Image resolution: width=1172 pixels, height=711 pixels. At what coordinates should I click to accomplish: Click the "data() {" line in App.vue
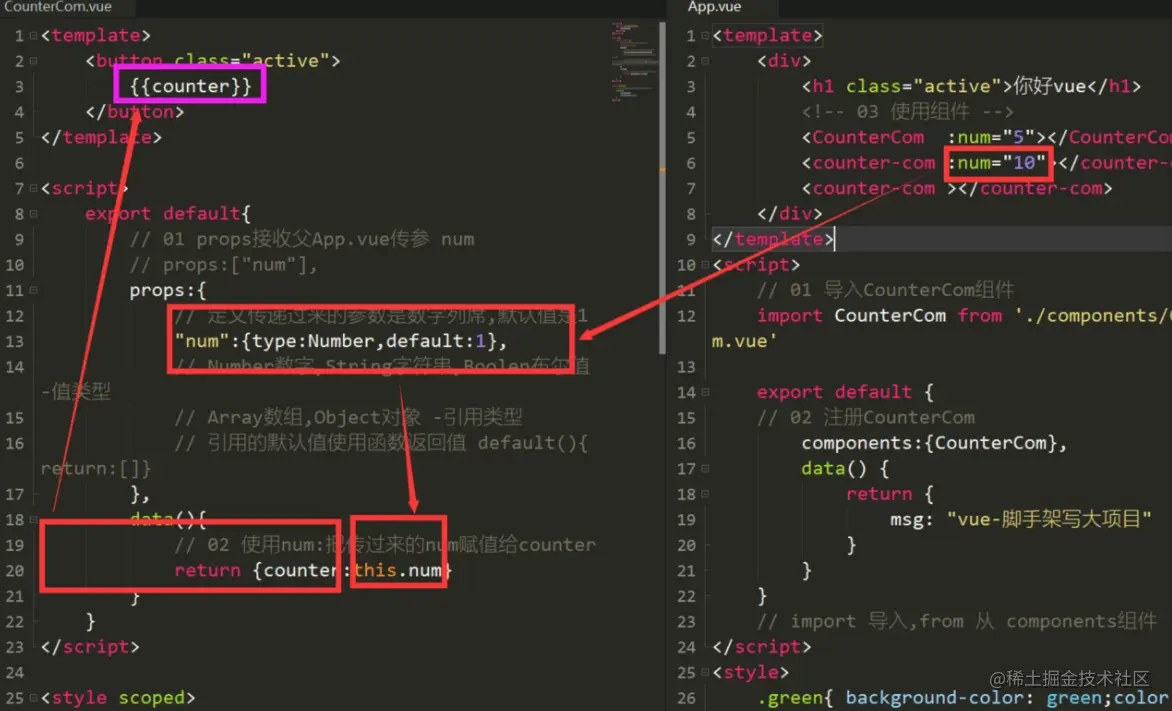coord(845,469)
